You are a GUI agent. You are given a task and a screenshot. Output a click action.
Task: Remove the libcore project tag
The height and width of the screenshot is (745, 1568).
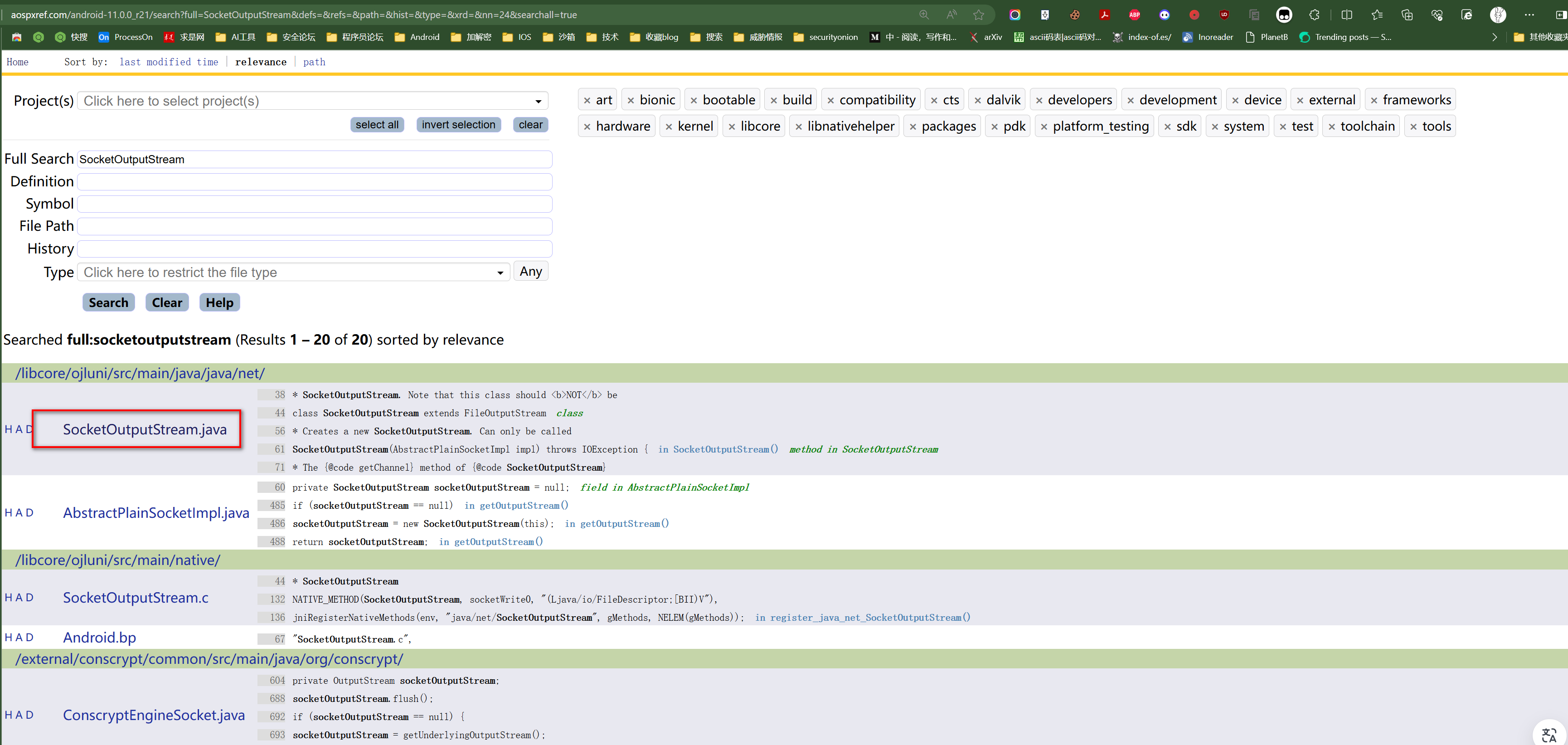(x=732, y=127)
